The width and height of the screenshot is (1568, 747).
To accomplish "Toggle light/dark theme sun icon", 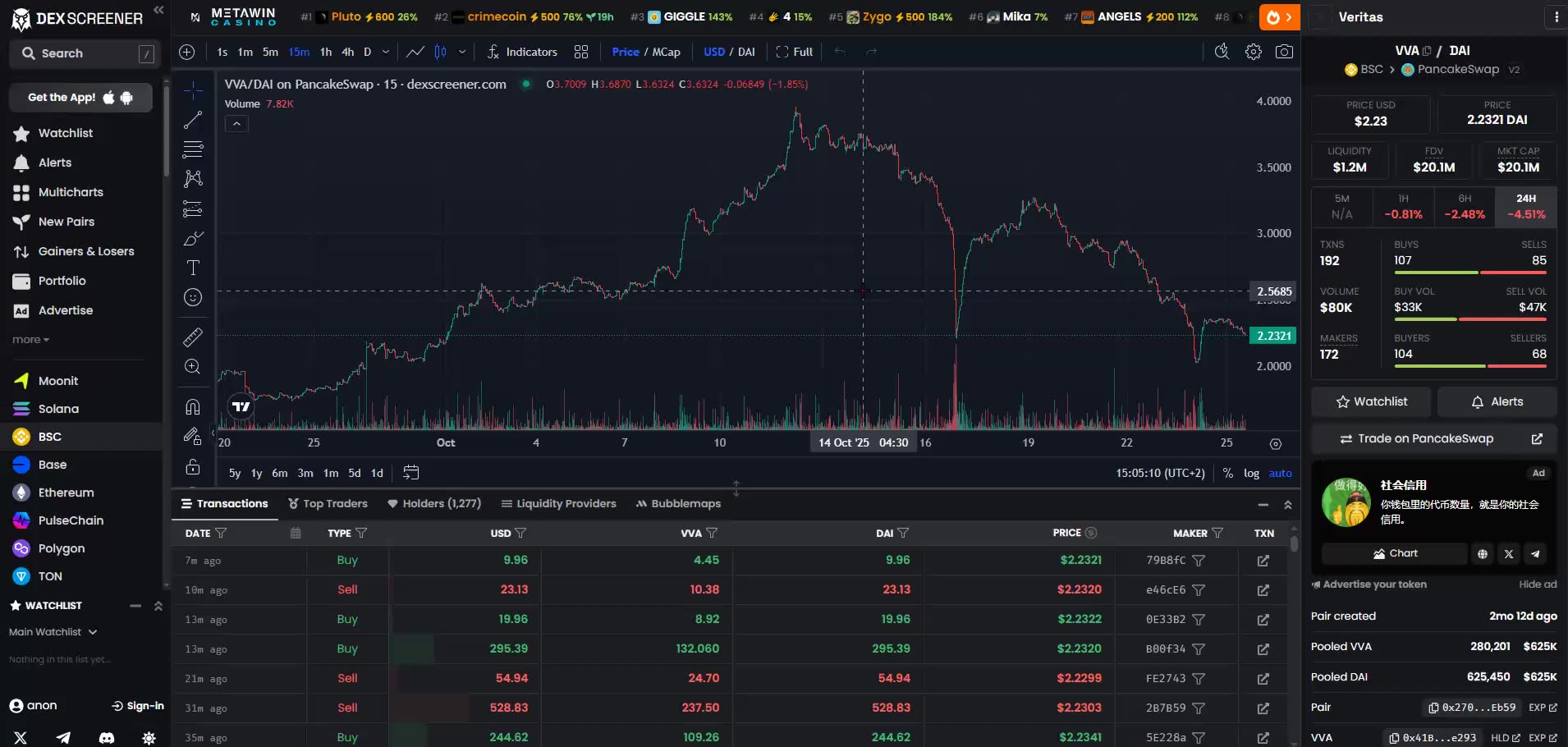I will click(149, 738).
